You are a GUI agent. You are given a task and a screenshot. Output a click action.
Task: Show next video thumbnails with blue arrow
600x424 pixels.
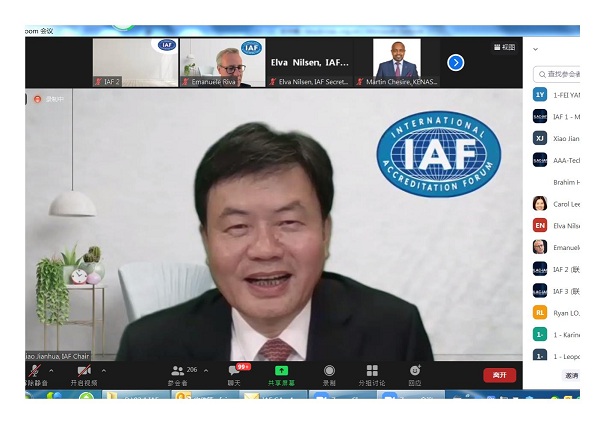pyautogui.click(x=455, y=62)
